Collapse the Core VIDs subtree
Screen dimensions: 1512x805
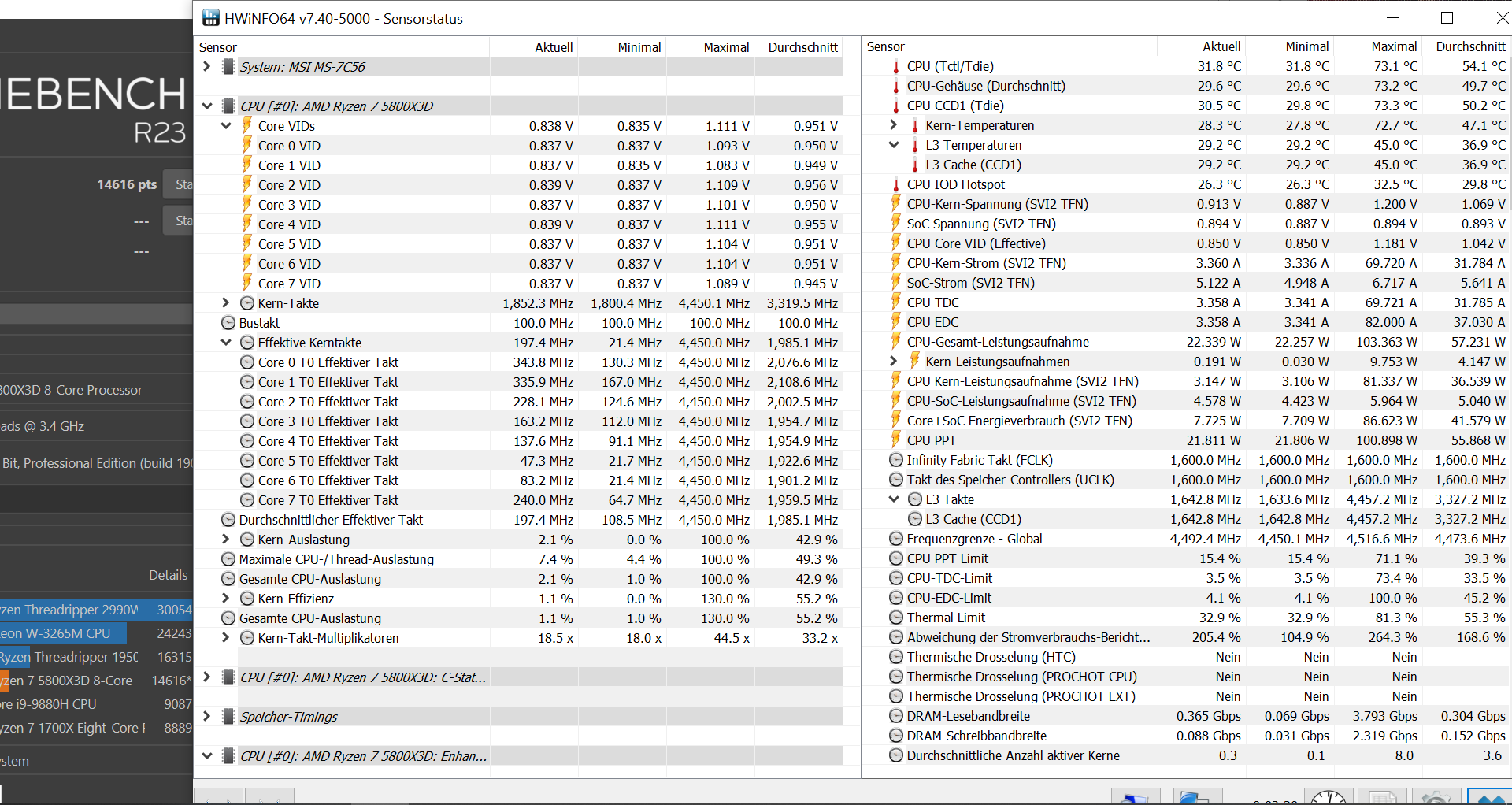pos(226,125)
